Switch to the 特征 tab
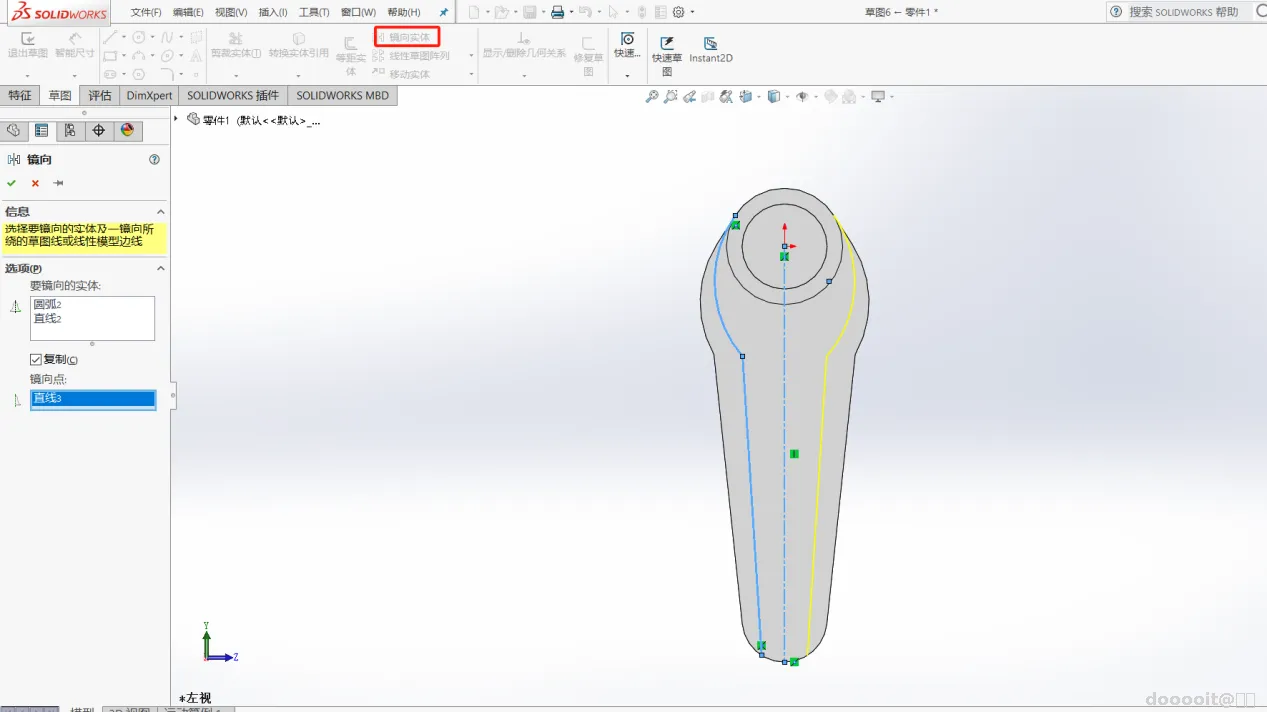The image size is (1267, 712). 20,96
